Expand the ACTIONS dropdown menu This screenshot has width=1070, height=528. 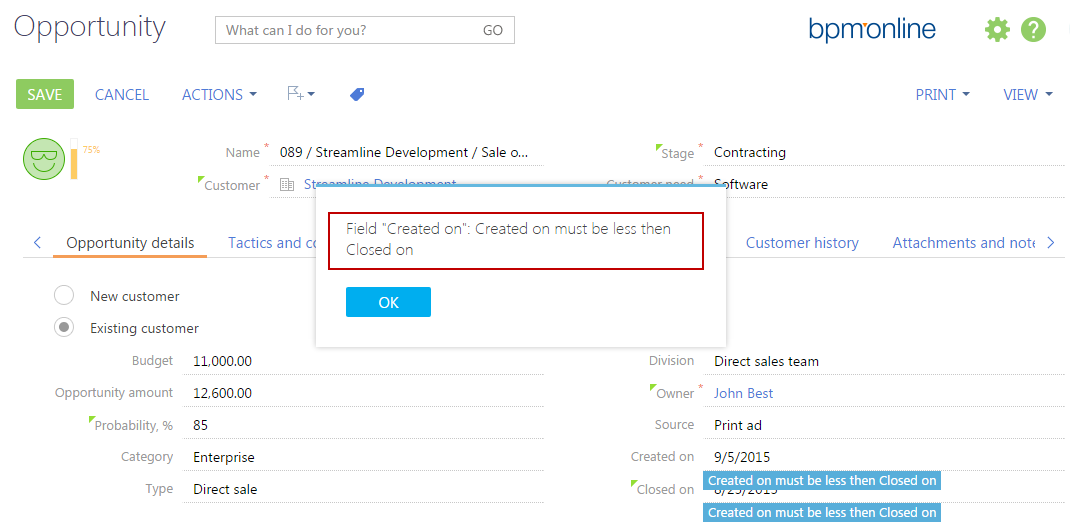point(219,94)
